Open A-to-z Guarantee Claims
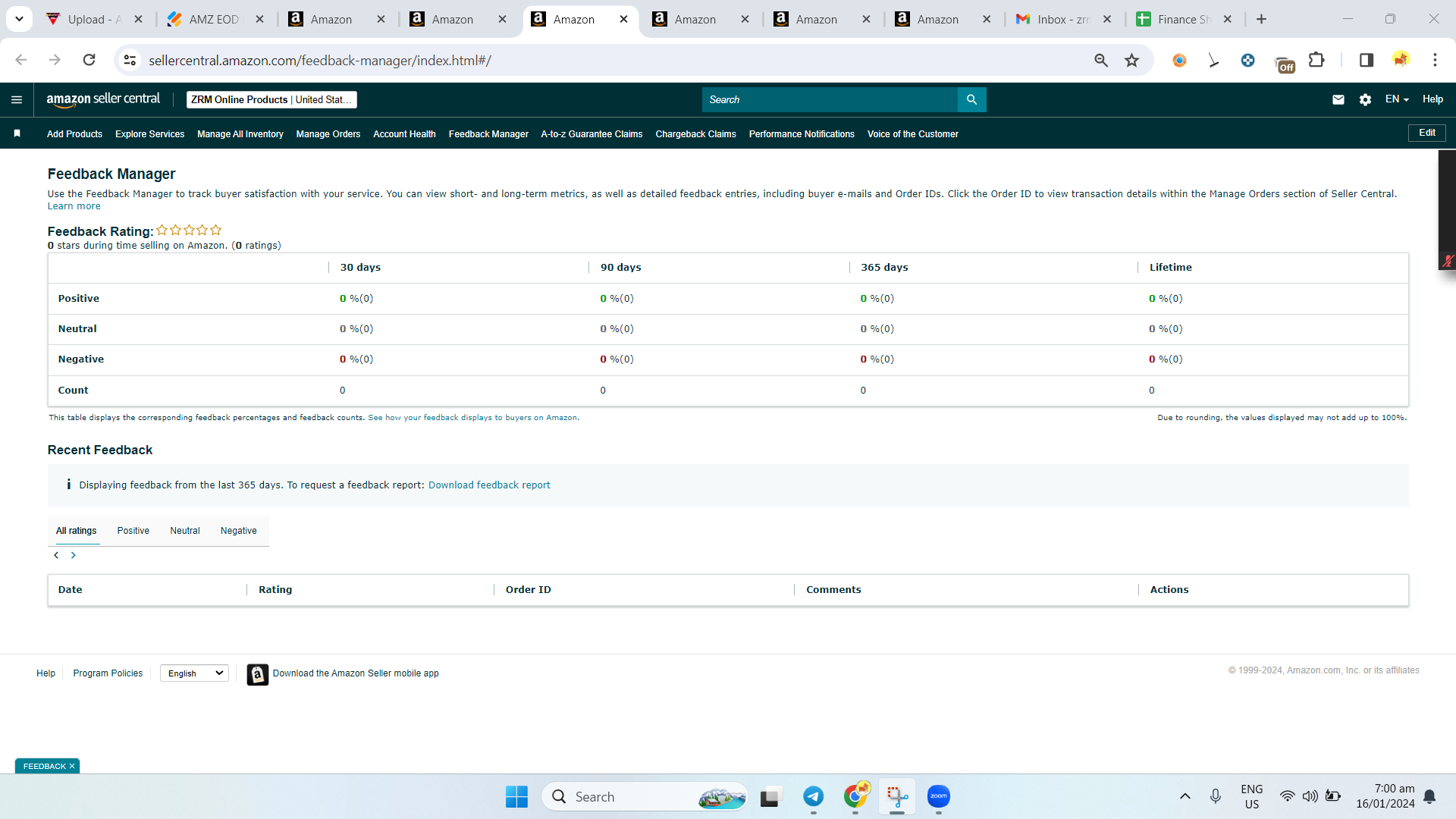Screen dimensions: 1456x819 [x=591, y=134]
